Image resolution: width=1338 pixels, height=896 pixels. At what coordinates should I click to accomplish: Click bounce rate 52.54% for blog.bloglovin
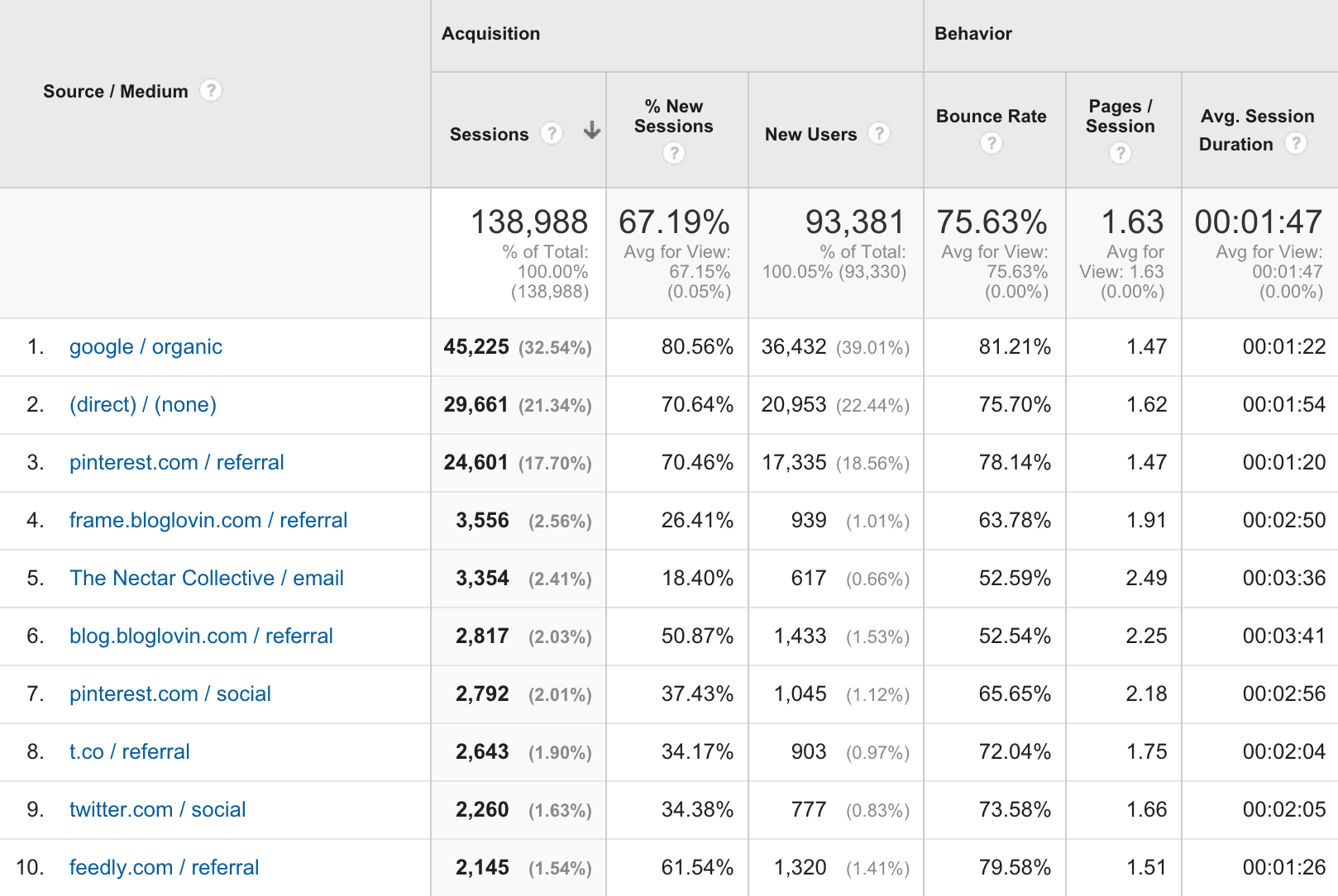point(1015,636)
